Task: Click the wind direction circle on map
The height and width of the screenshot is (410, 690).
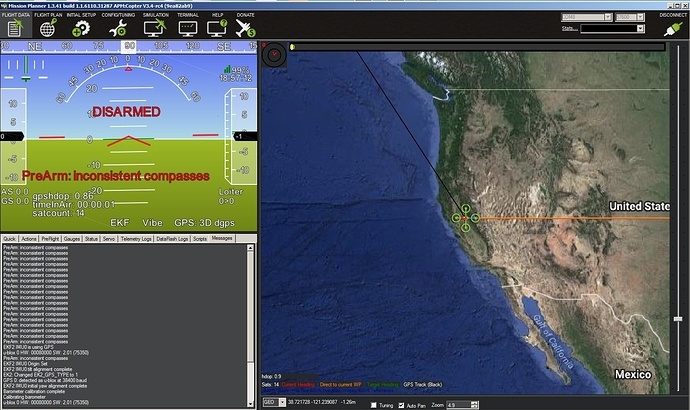Action: 274,54
